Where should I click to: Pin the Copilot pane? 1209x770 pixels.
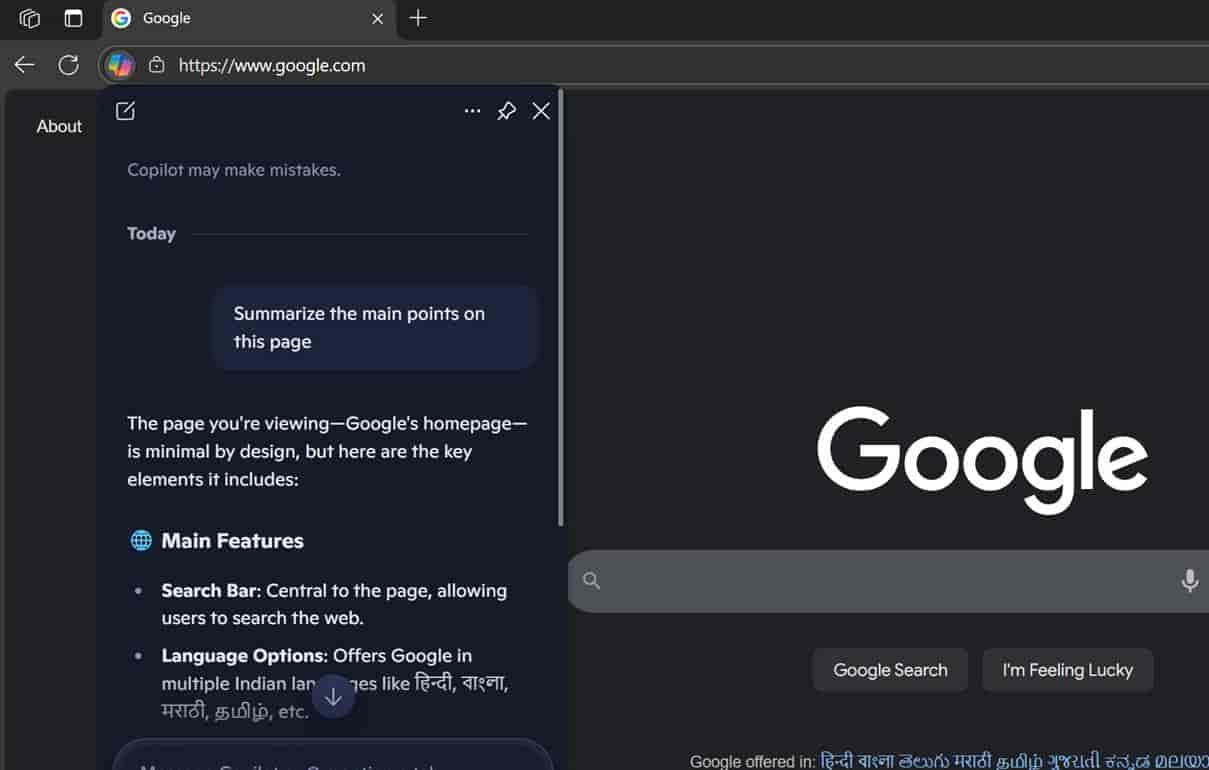click(507, 111)
